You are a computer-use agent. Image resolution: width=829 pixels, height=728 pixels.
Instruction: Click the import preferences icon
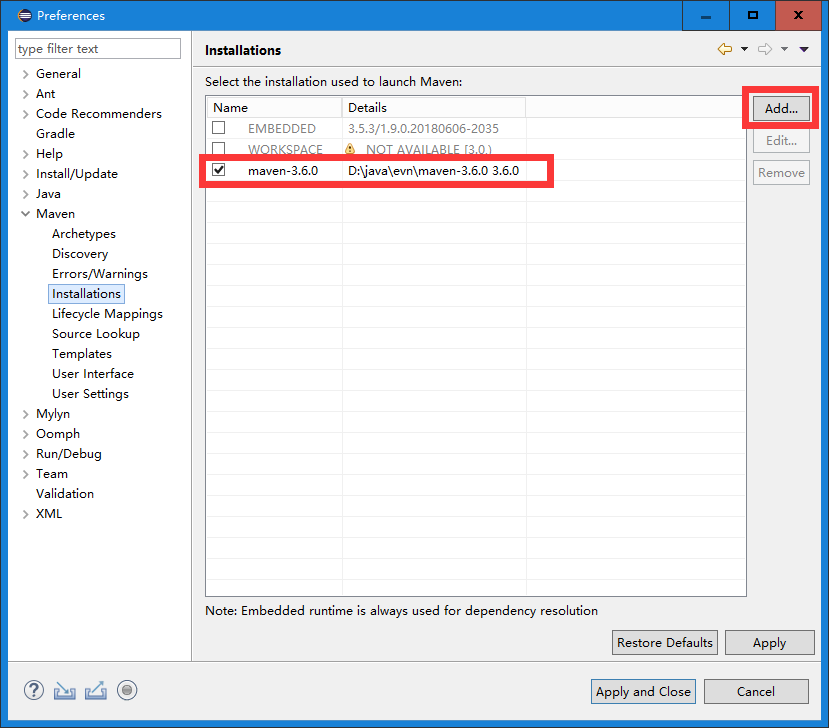pyautogui.click(x=65, y=690)
